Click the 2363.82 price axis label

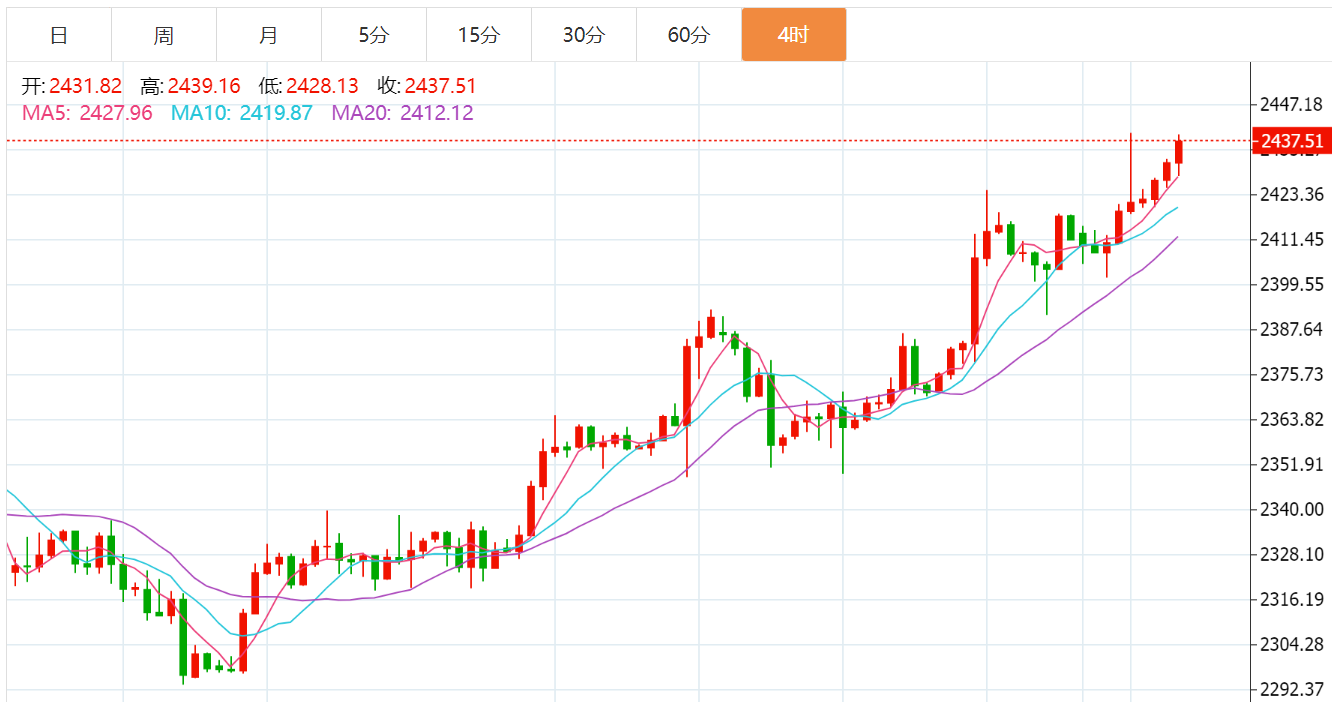(x=1294, y=419)
